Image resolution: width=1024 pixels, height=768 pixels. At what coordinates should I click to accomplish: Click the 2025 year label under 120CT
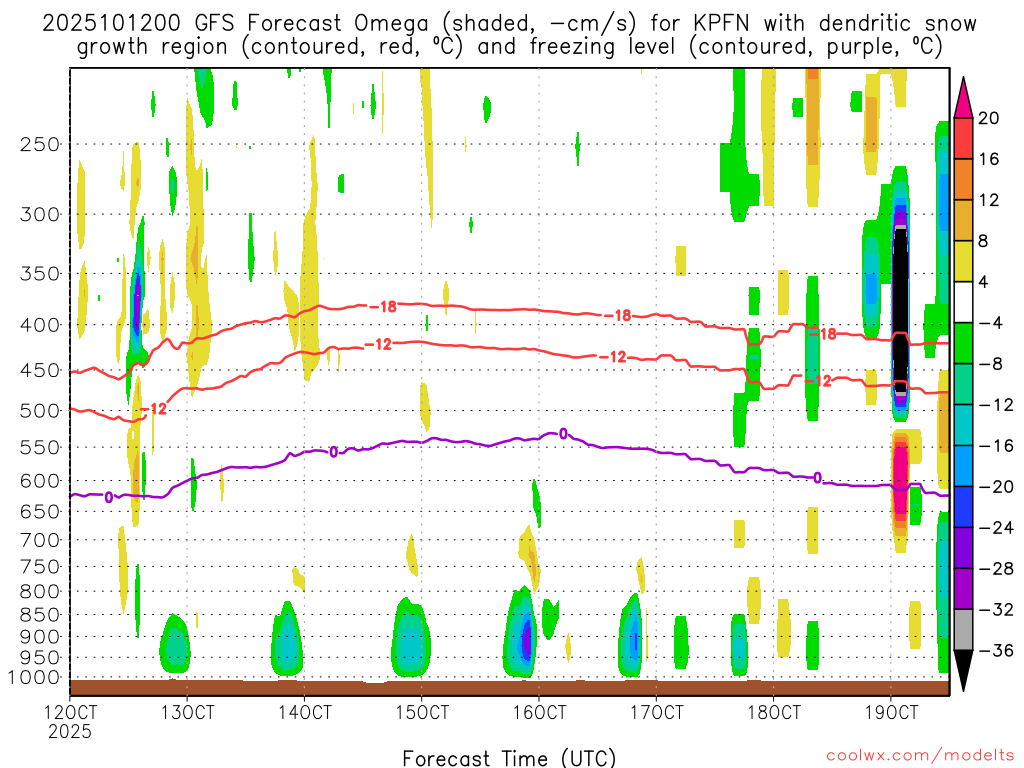70,732
